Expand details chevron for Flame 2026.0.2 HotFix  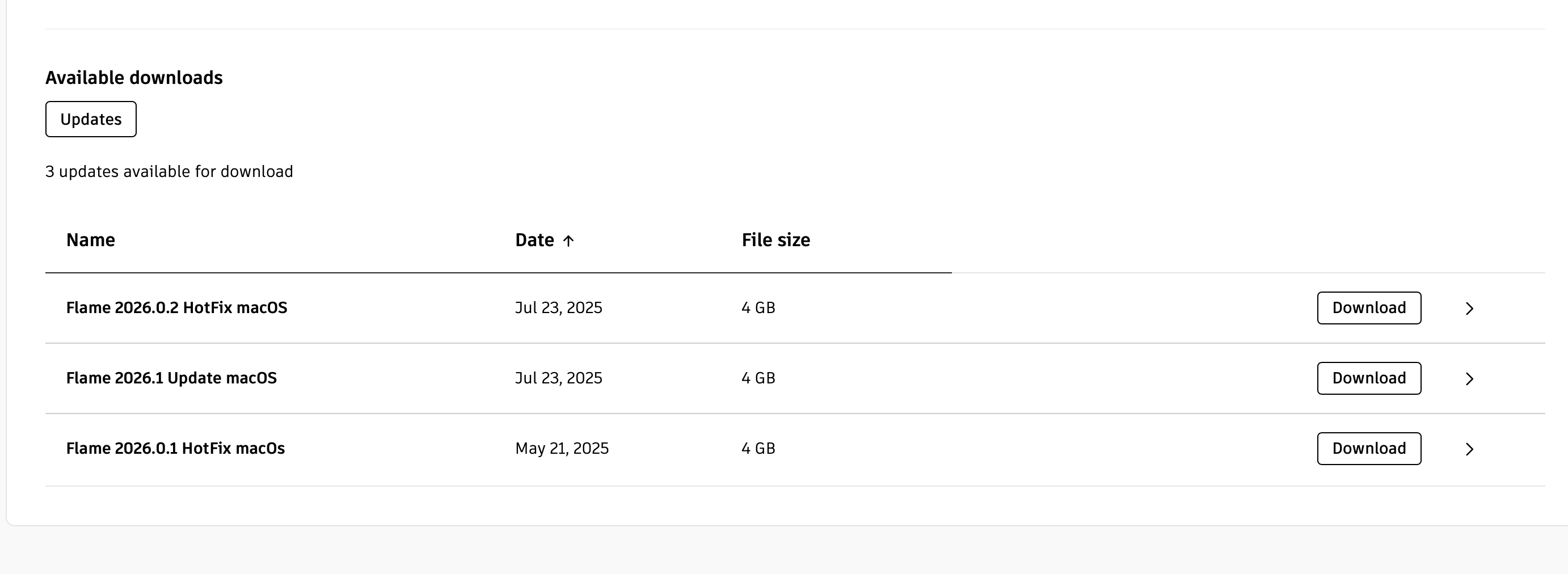1469,309
